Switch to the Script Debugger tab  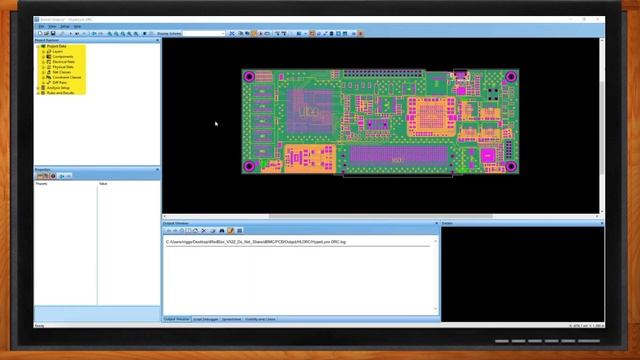(205, 319)
